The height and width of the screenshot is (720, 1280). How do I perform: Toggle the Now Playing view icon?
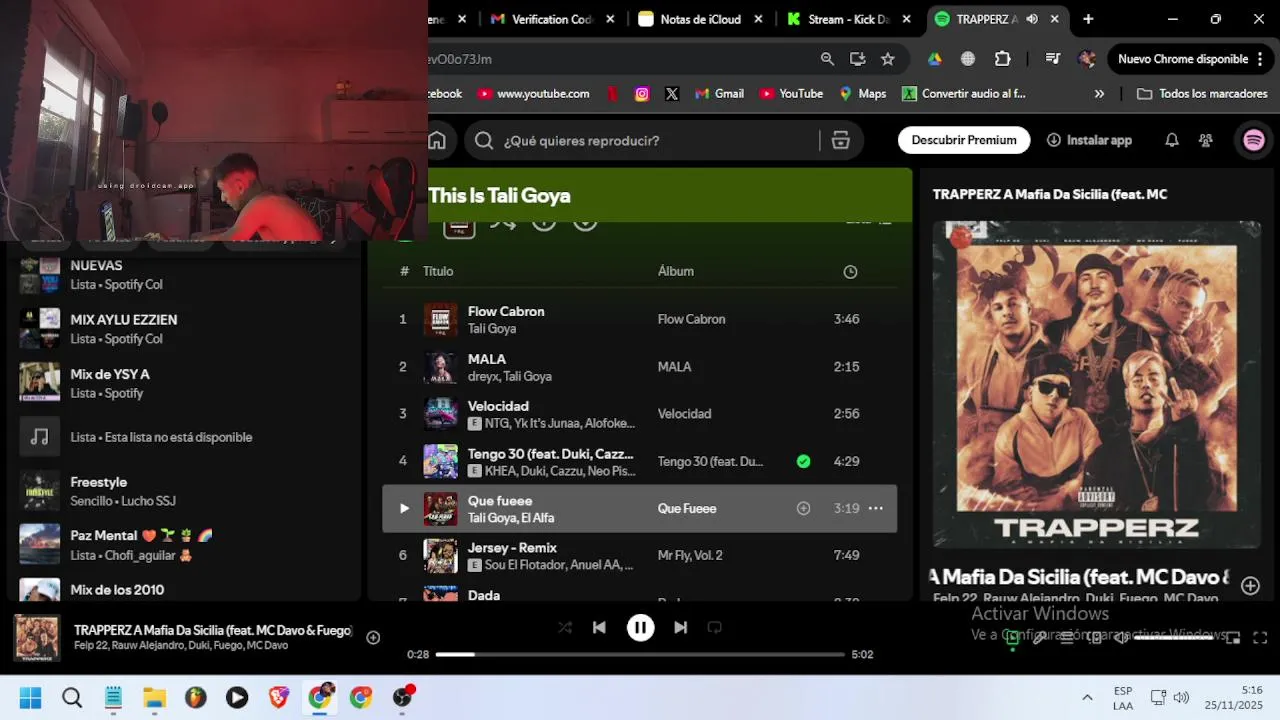[1012, 637]
